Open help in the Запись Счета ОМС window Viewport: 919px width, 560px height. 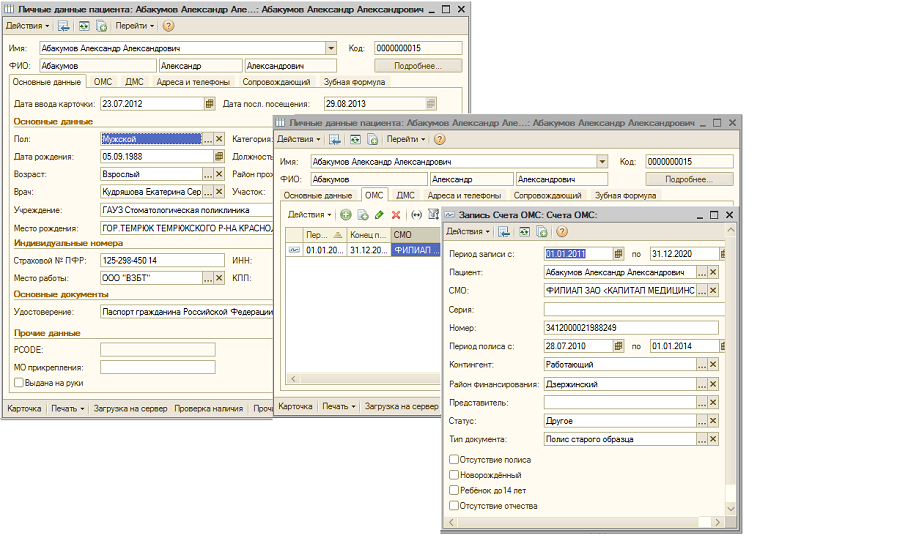tap(561, 232)
